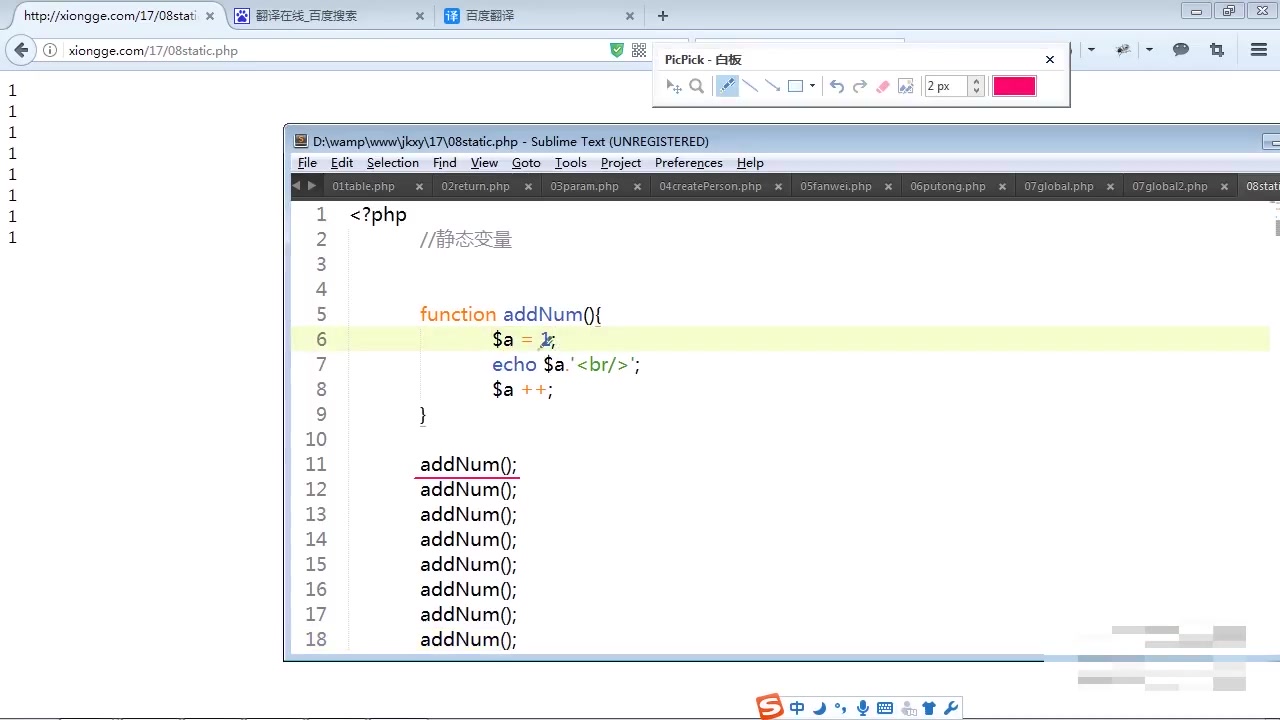Switch to the 02return.php file tab

475,186
